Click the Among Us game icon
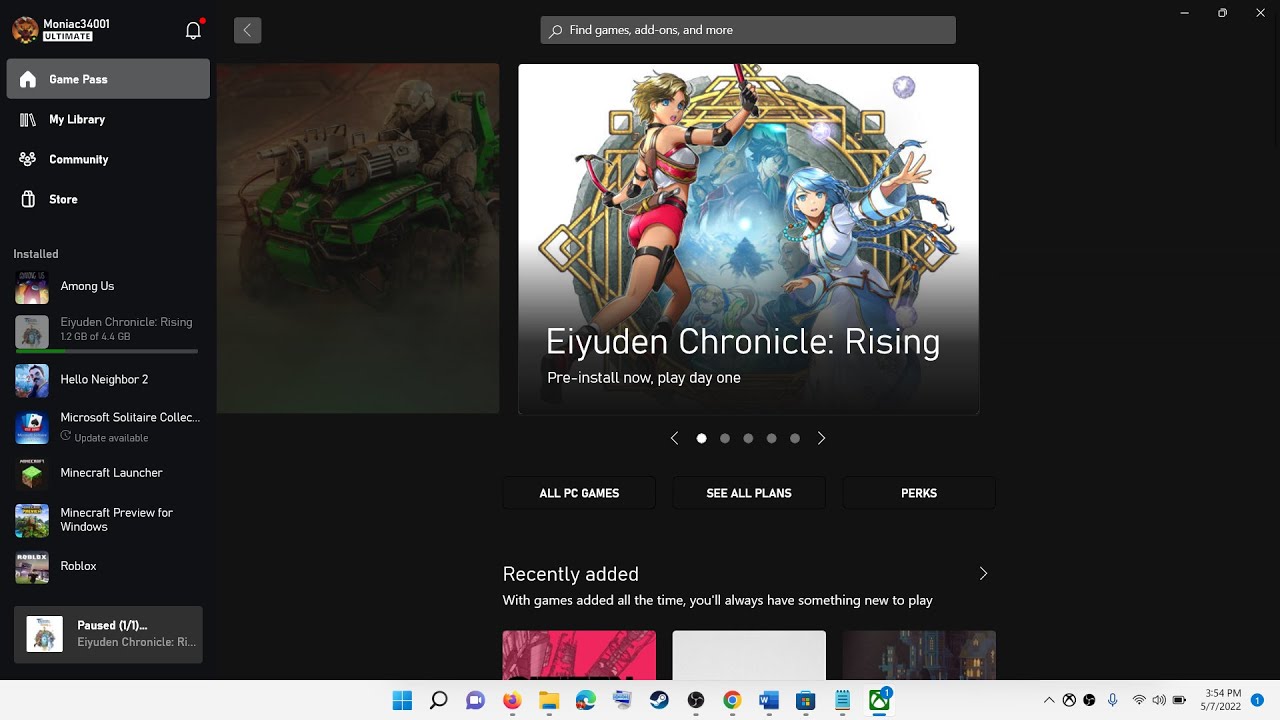The height and width of the screenshot is (720, 1280). [x=32, y=287]
